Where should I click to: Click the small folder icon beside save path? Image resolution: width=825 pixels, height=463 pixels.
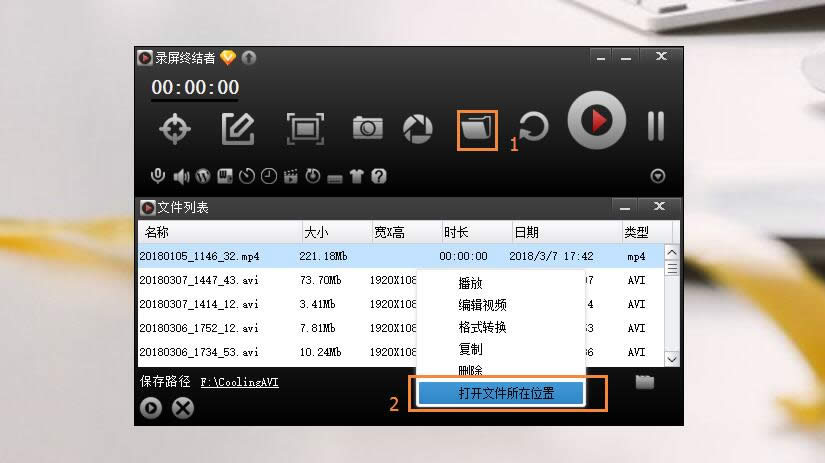coord(645,381)
